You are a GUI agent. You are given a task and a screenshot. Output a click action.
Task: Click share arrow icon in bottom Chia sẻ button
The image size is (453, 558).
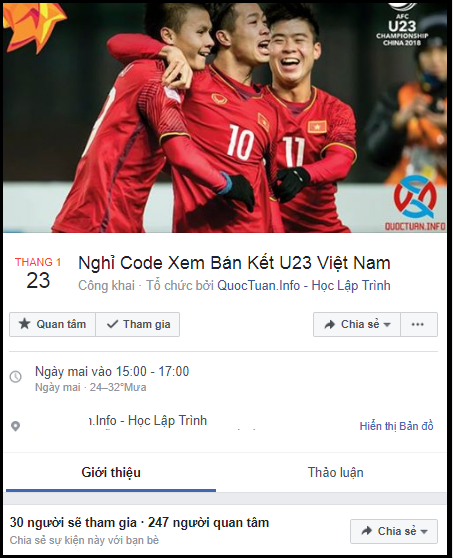367,531
